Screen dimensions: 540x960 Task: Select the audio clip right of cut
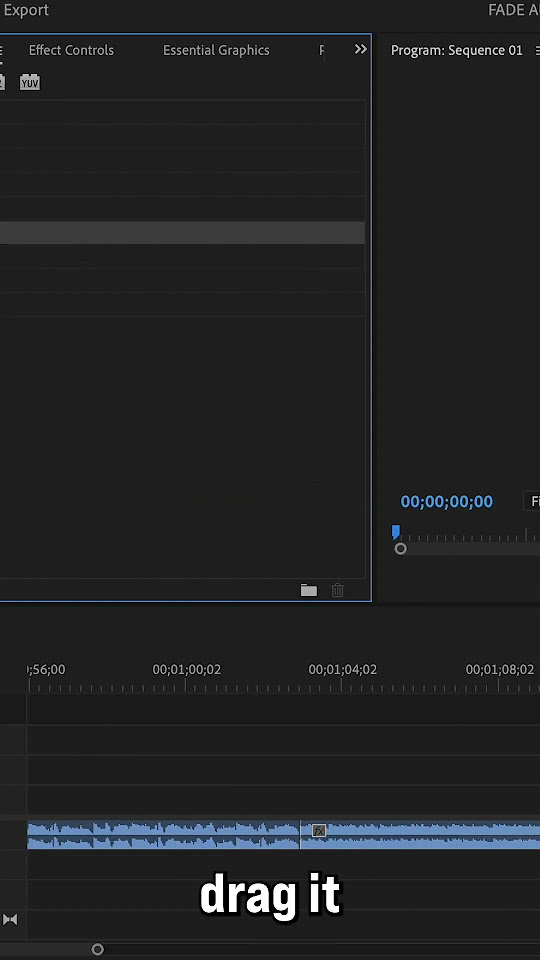(x=420, y=835)
